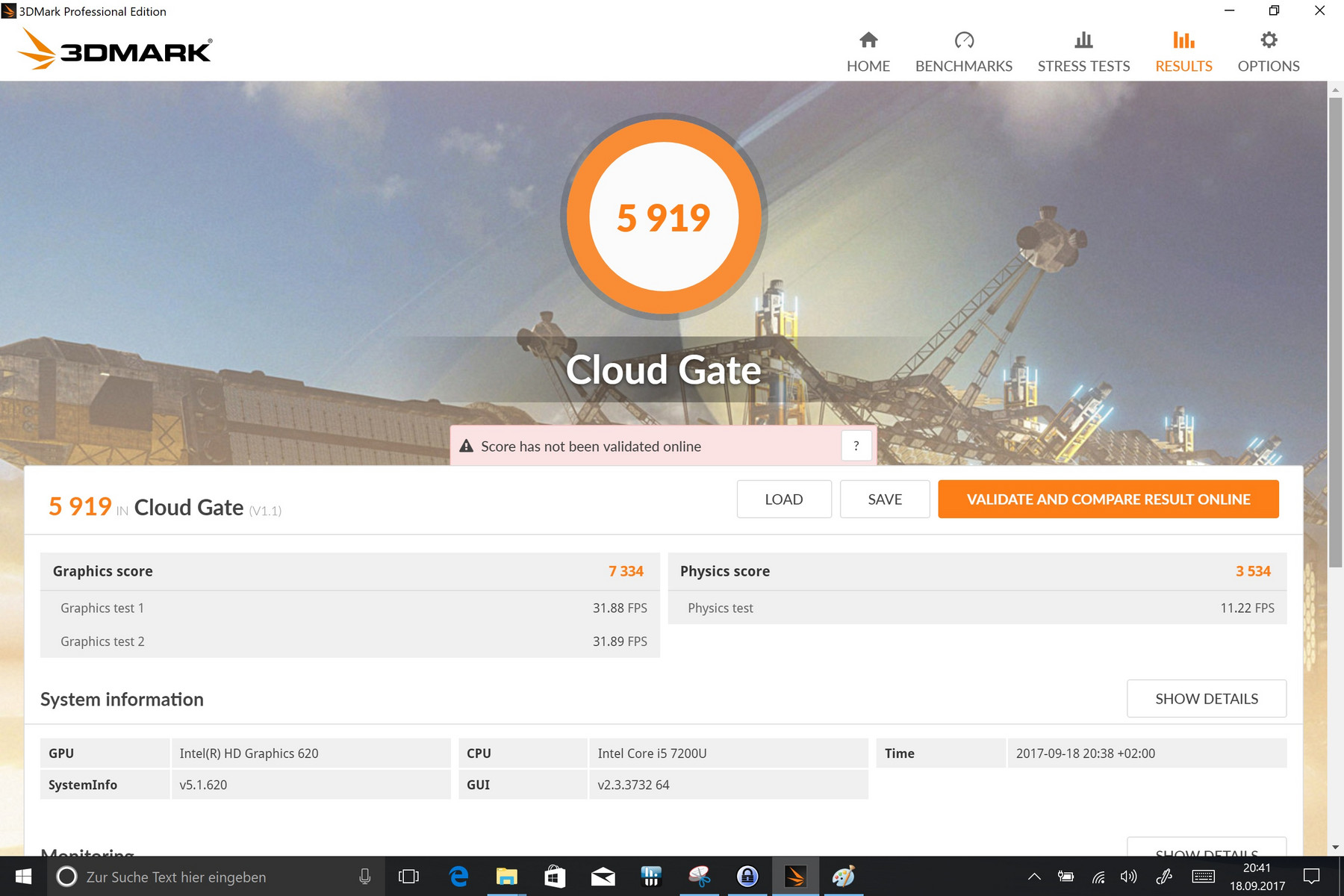Click the question mark help button
Screen dimensions: 1344x896
tap(856, 446)
